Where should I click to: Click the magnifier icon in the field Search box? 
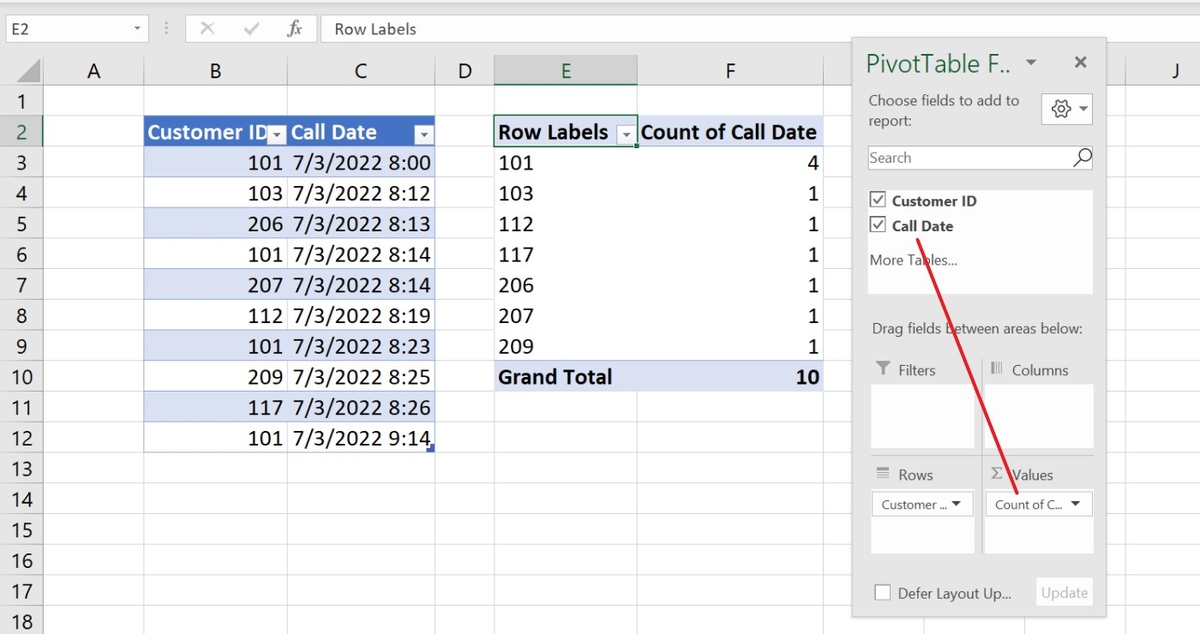click(1082, 158)
